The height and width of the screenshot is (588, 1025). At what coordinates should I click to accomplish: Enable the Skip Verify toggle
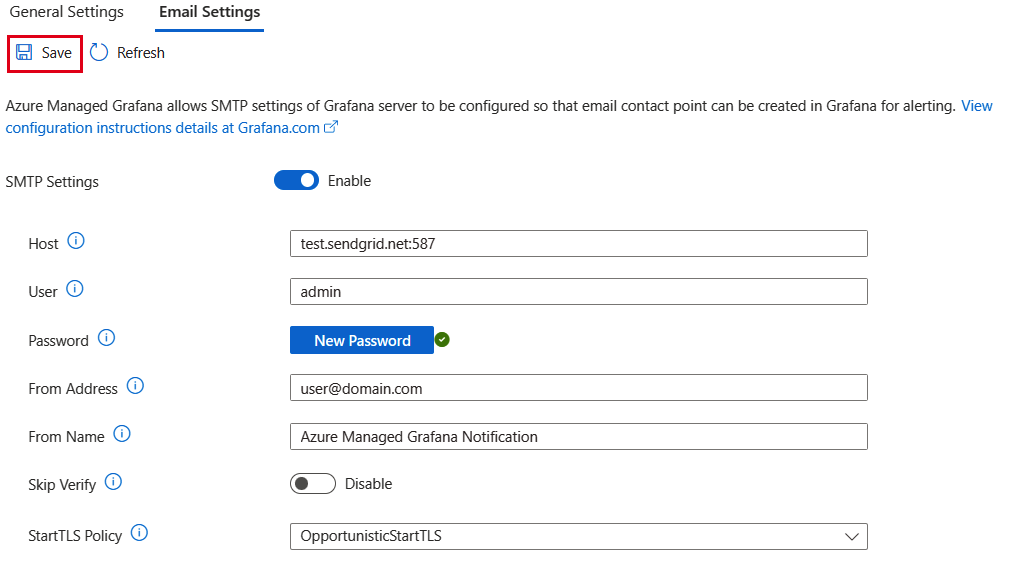coord(312,483)
